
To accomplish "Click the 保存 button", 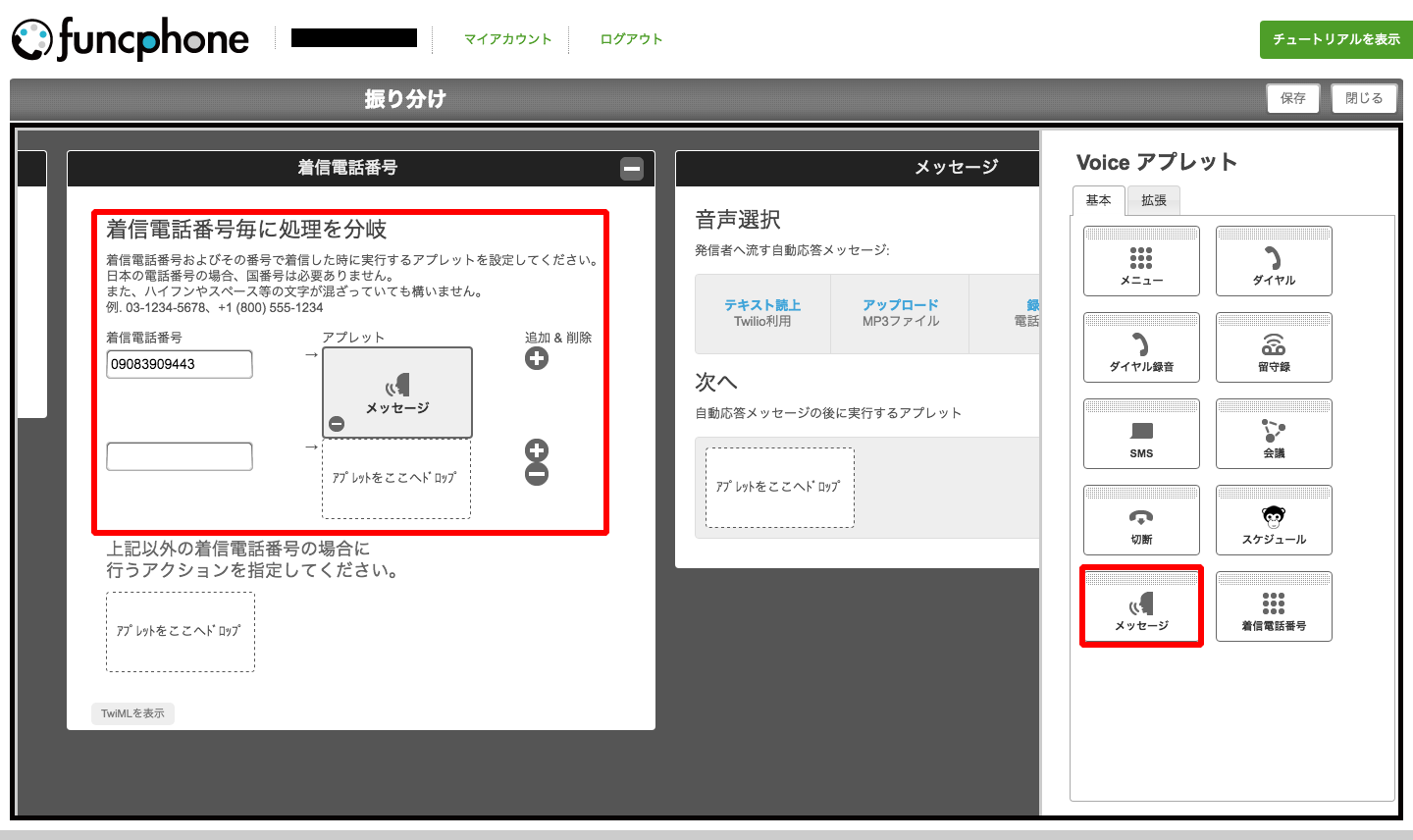I will pos(1292,98).
